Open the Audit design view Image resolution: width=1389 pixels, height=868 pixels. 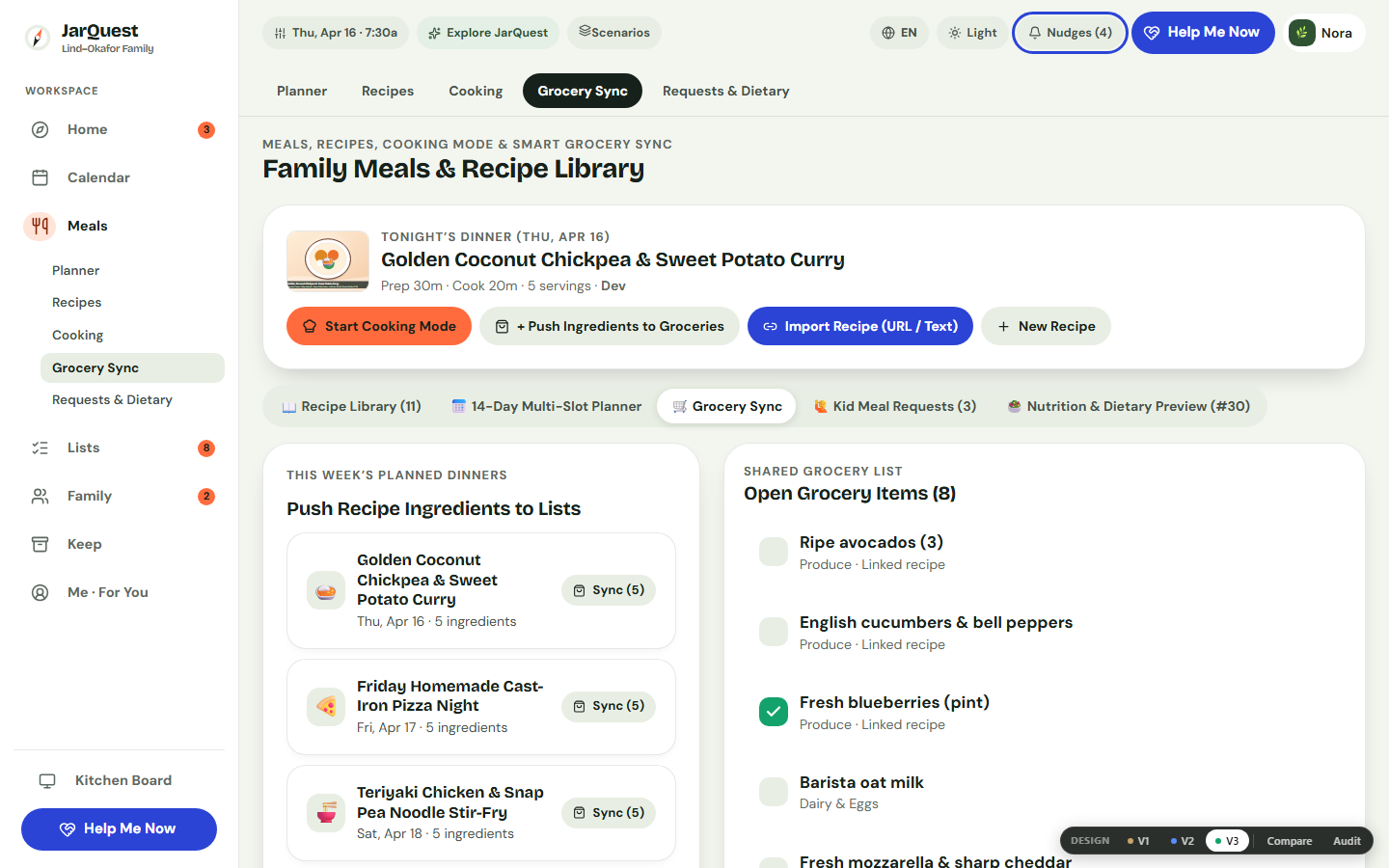click(x=1347, y=841)
